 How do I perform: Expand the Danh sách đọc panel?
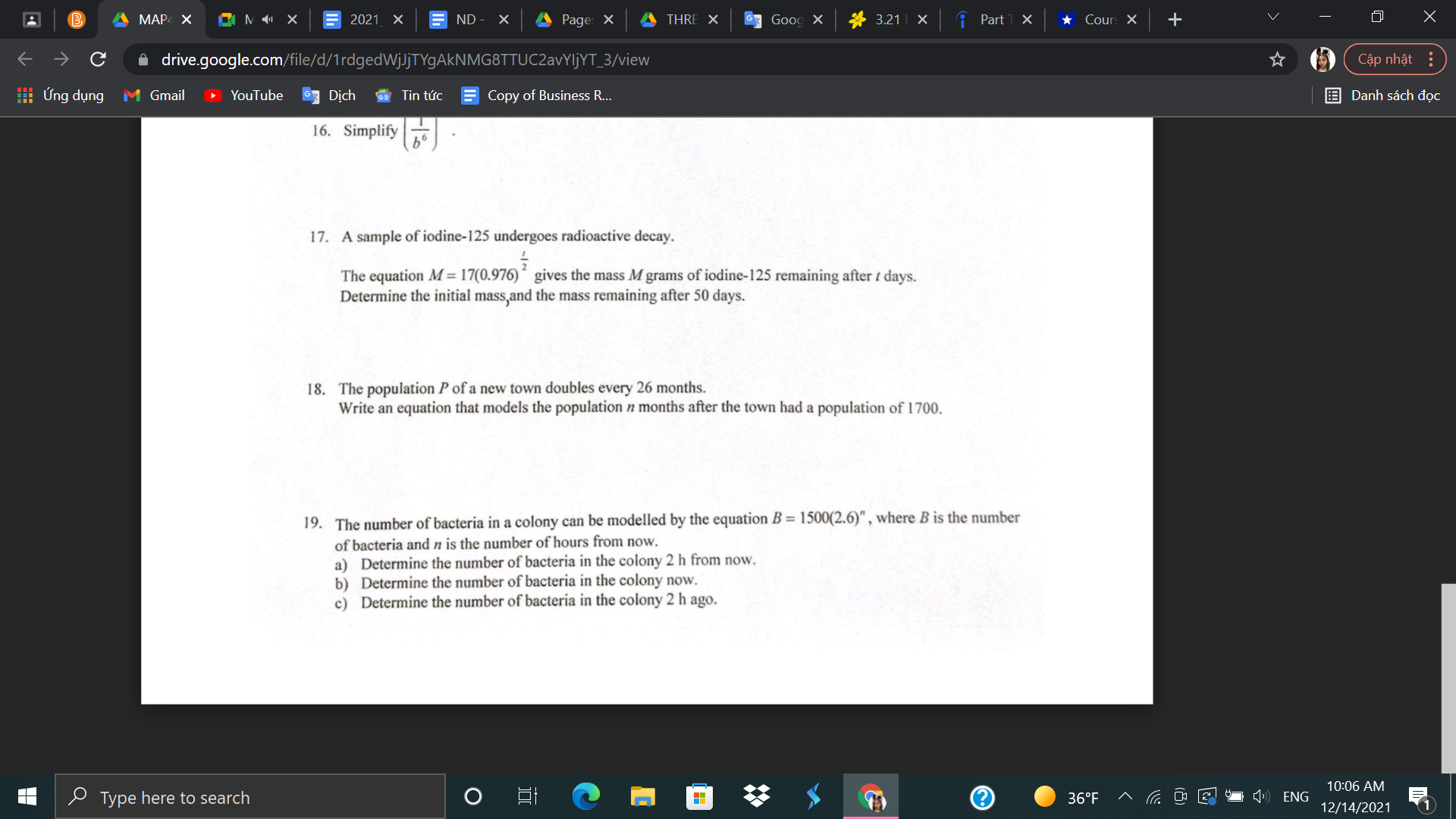pos(1382,96)
